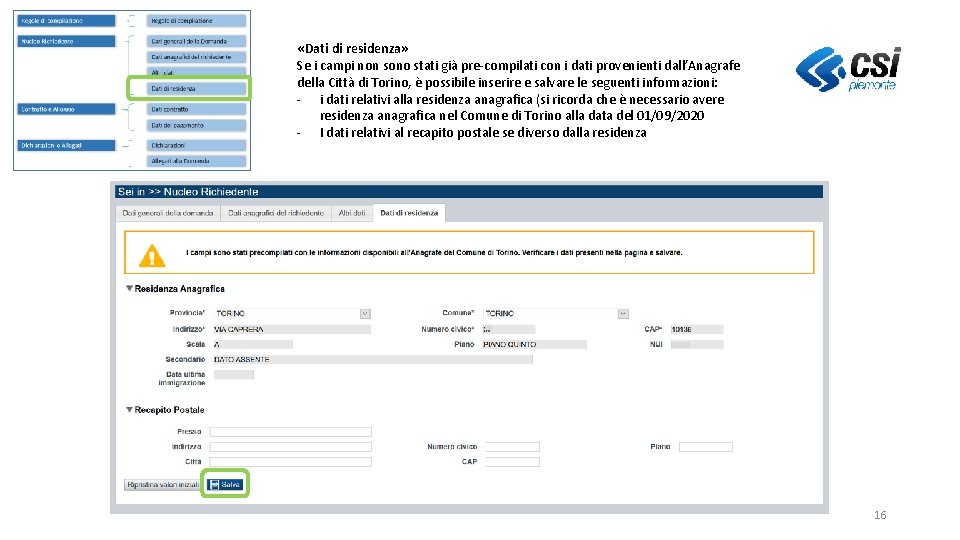Click the Piano field containing PIANO QUINTO
Viewport: 960px width, 540px height.
pos(534,345)
